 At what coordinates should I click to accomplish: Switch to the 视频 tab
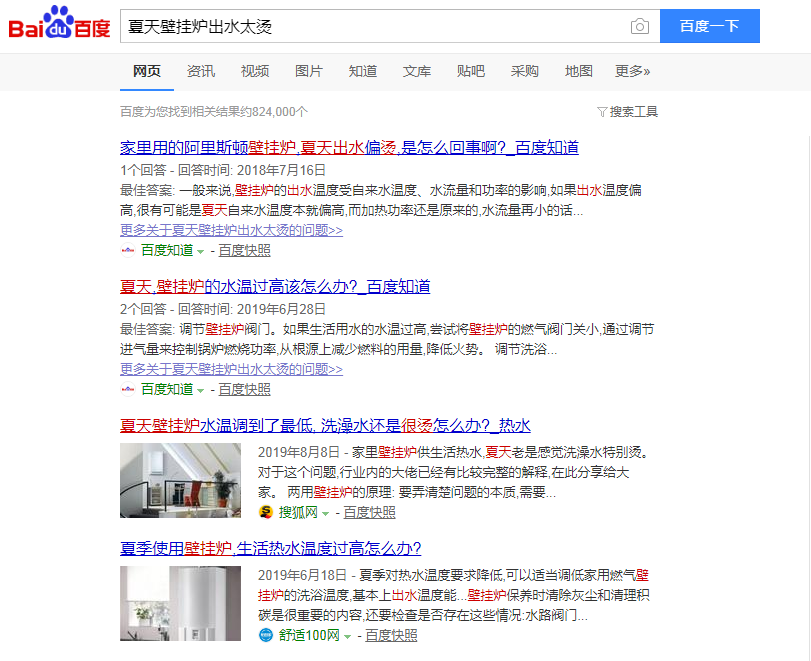tap(254, 71)
